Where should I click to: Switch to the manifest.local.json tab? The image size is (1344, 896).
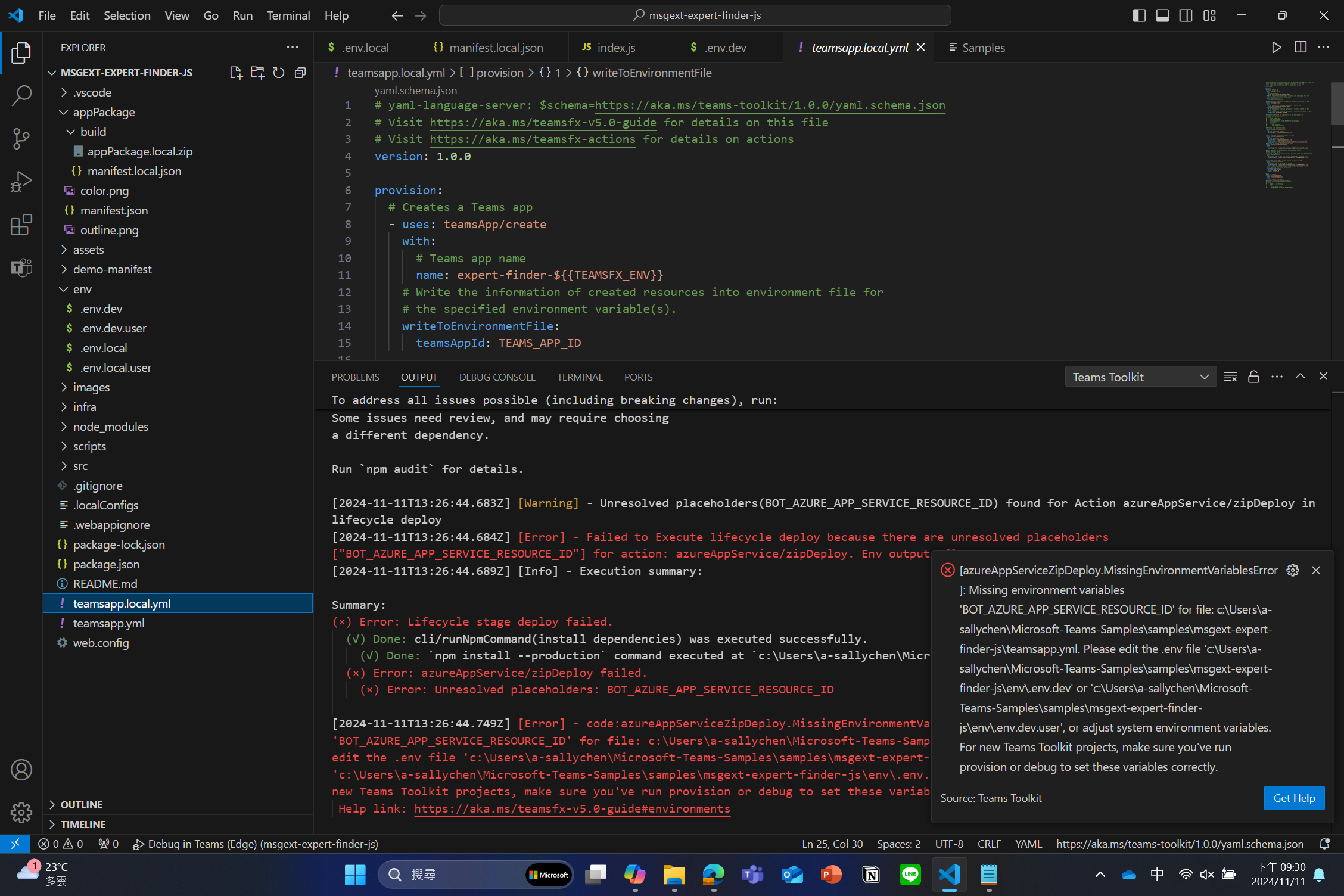tap(494, 47)
